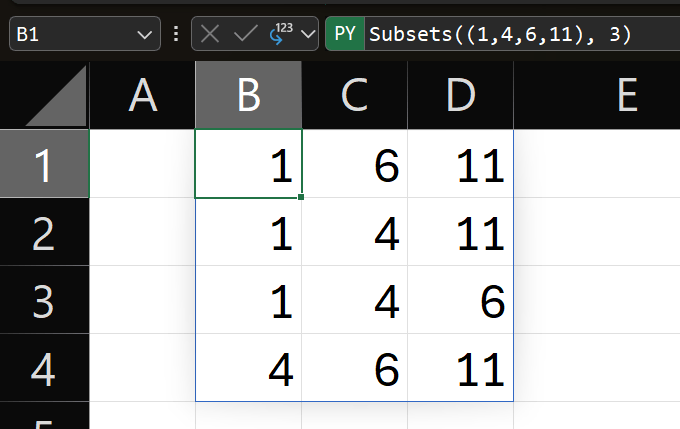Click cell C1 containing 6
Viewport: 680px width, 429px height.
[x=354, y=164]
